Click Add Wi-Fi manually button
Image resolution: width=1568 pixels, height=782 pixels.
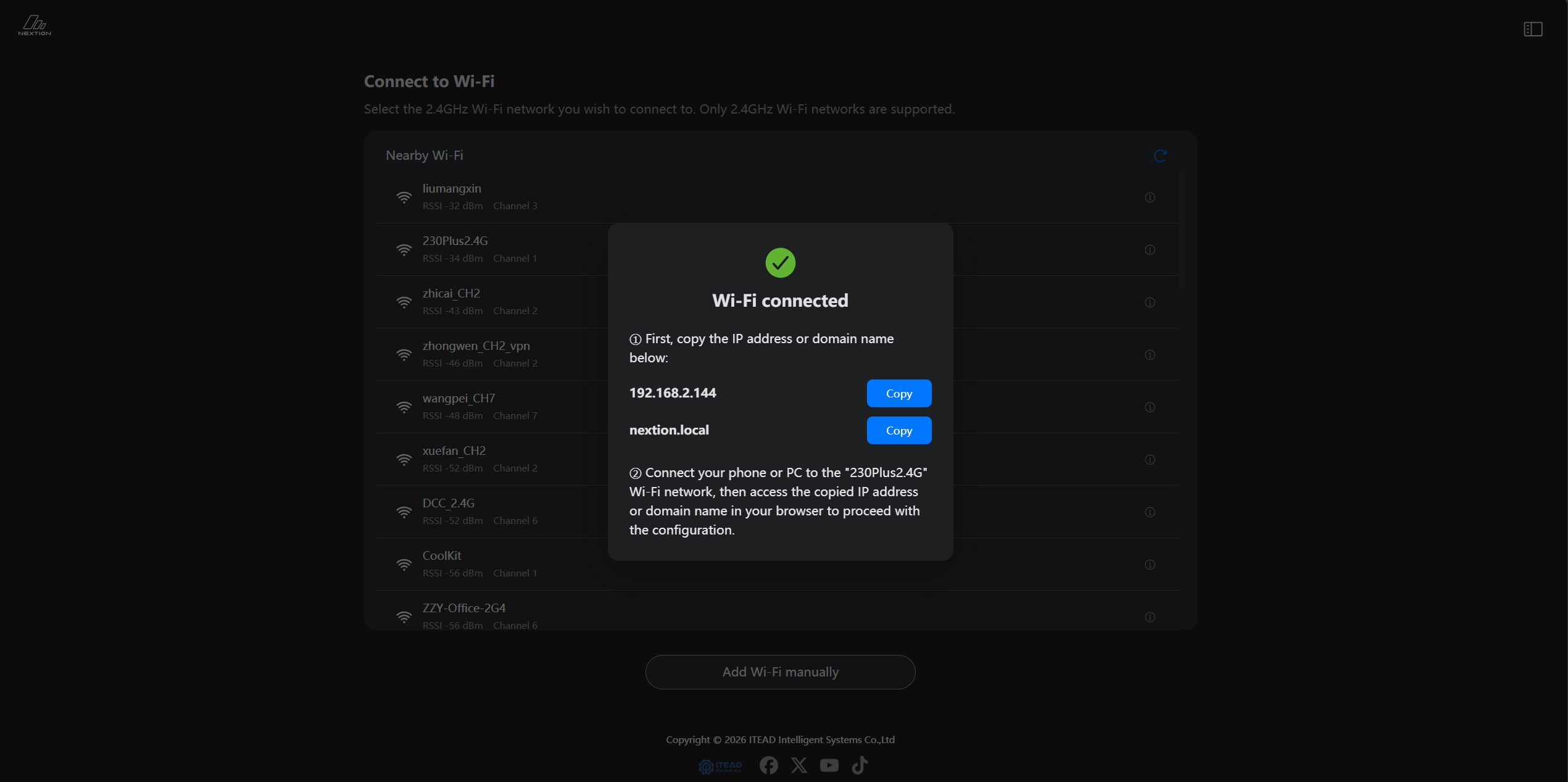click(x=781, y=672)
